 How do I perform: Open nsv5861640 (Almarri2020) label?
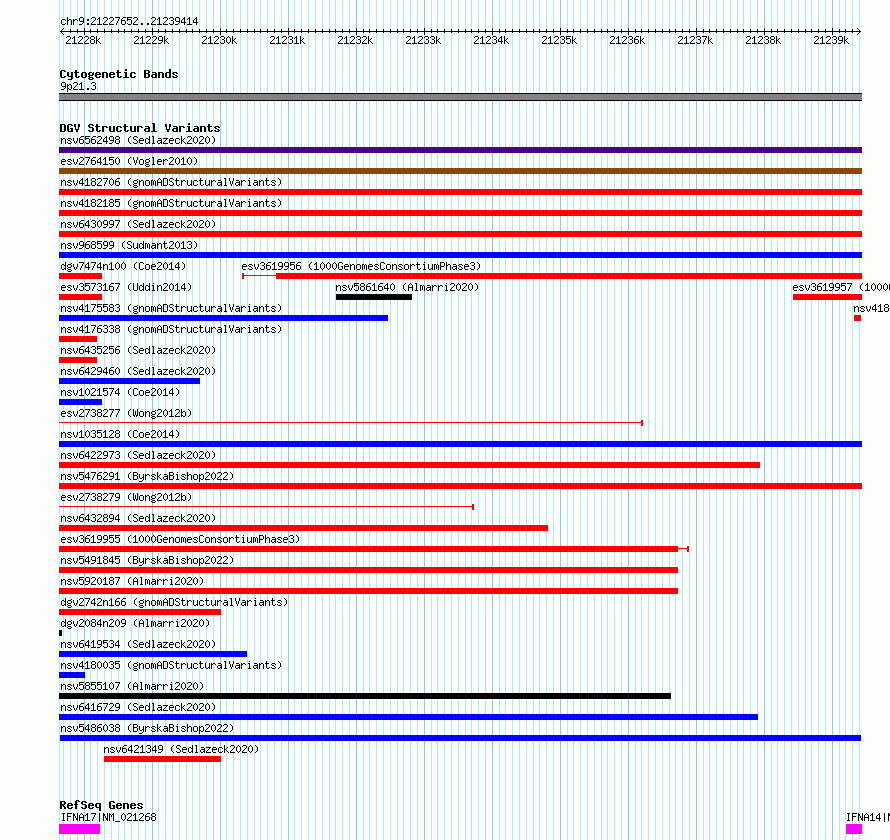pyautogui.click(x=407, y=287)
